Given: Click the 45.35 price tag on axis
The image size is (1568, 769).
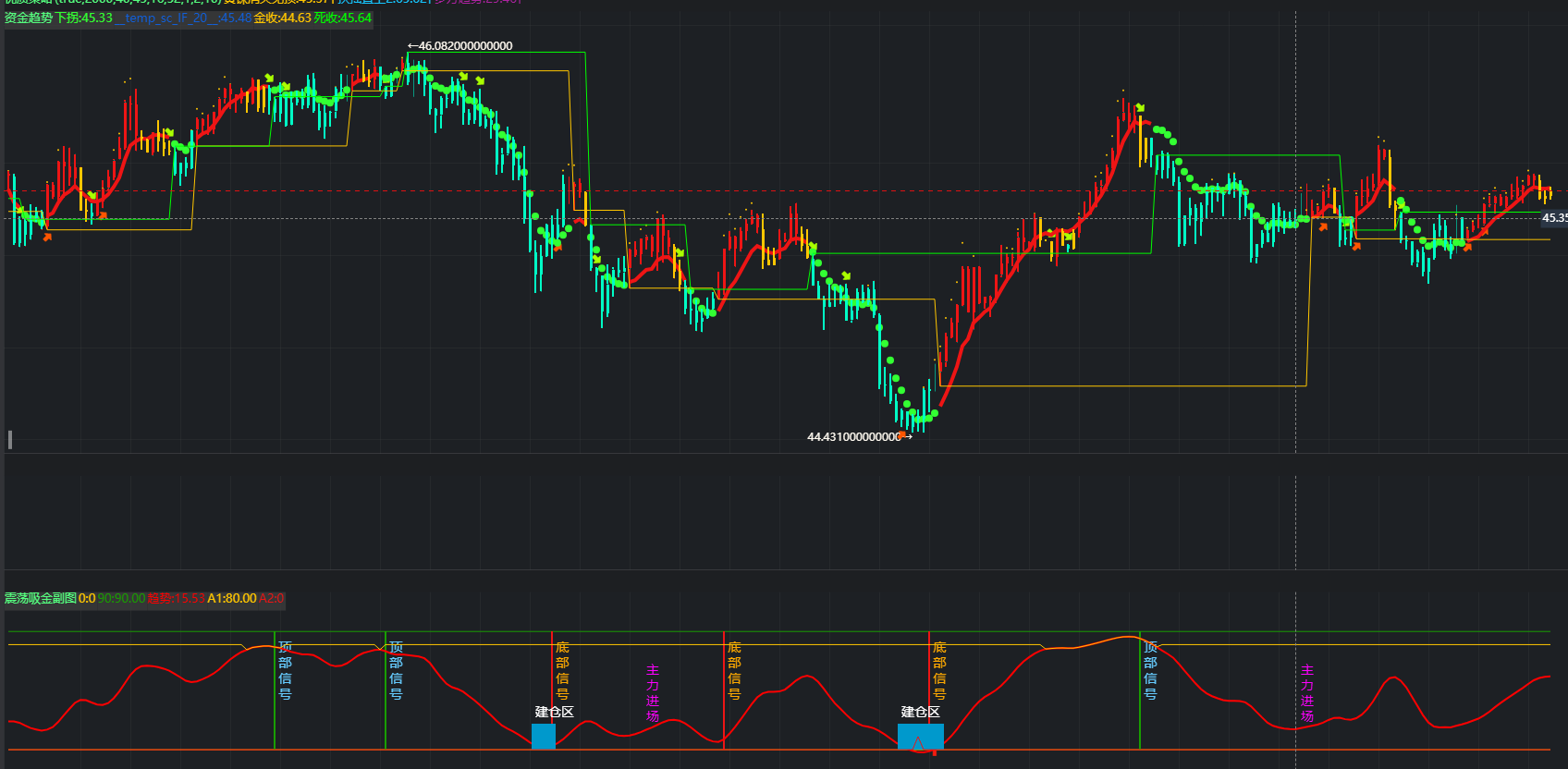Looking at the screenshot, I should 1554,218.
